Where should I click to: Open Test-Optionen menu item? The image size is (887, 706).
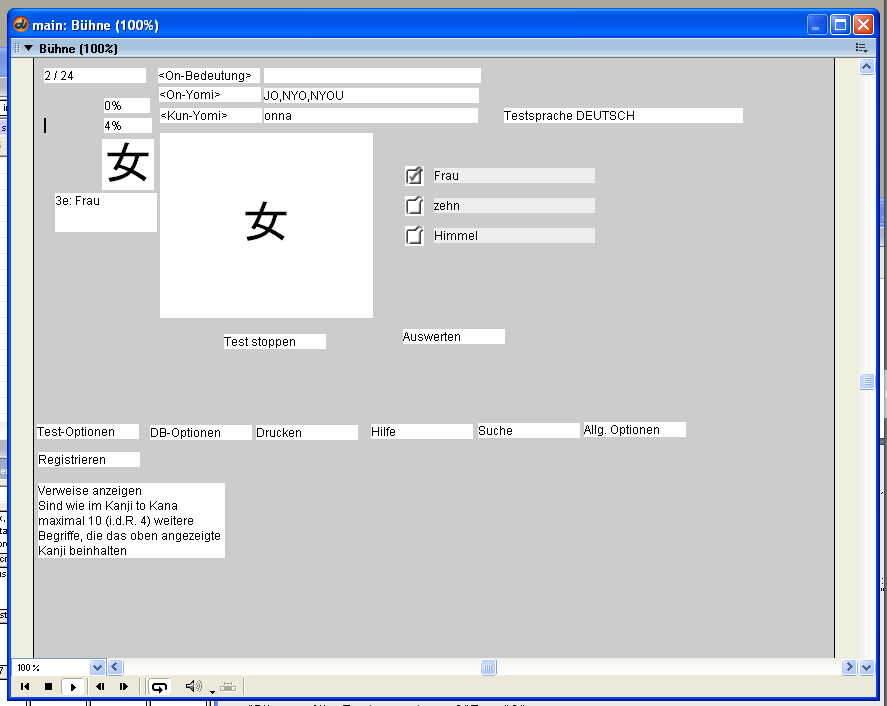point(88,432)
